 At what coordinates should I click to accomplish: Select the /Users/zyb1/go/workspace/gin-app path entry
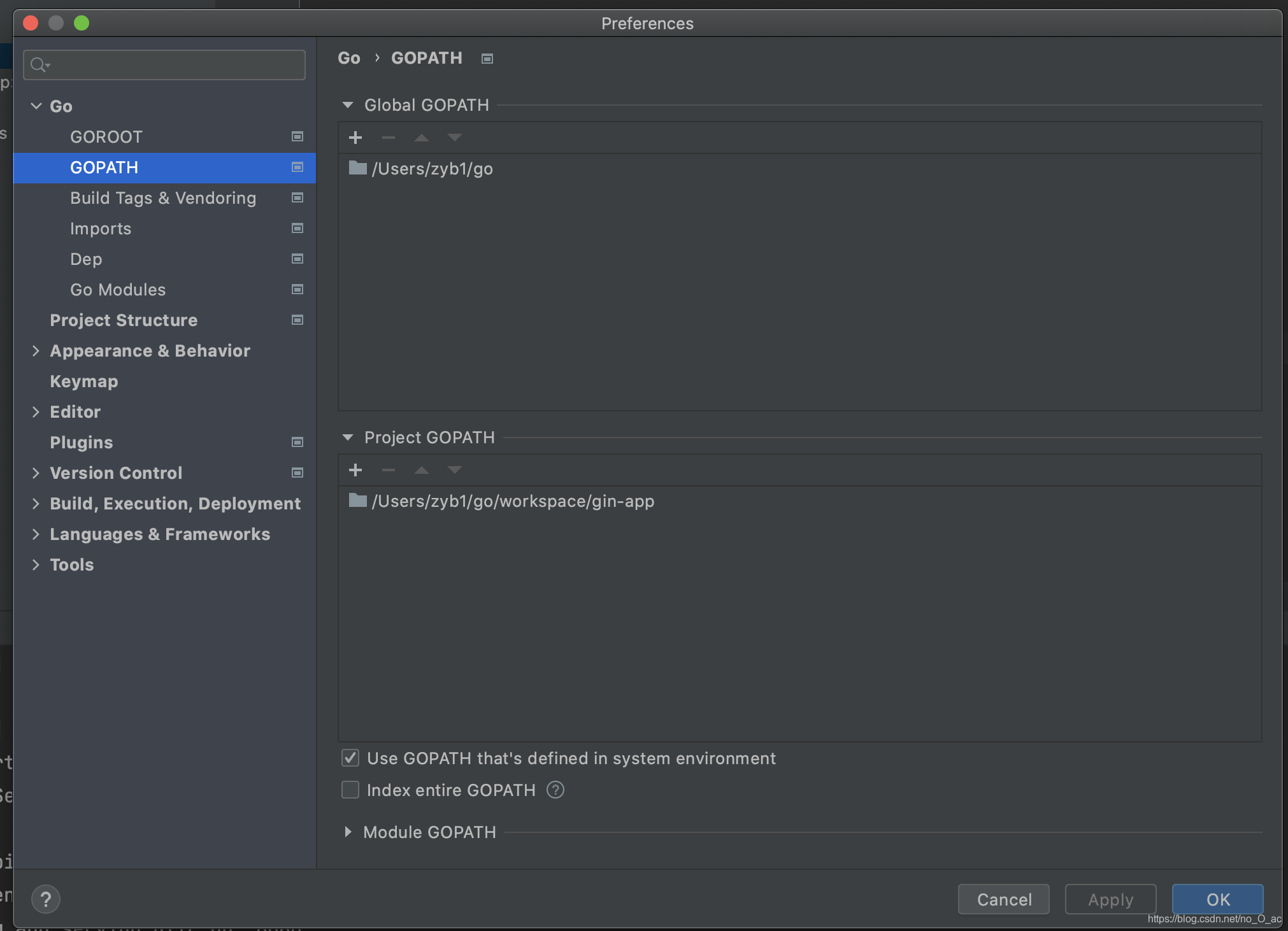point(513,501)
